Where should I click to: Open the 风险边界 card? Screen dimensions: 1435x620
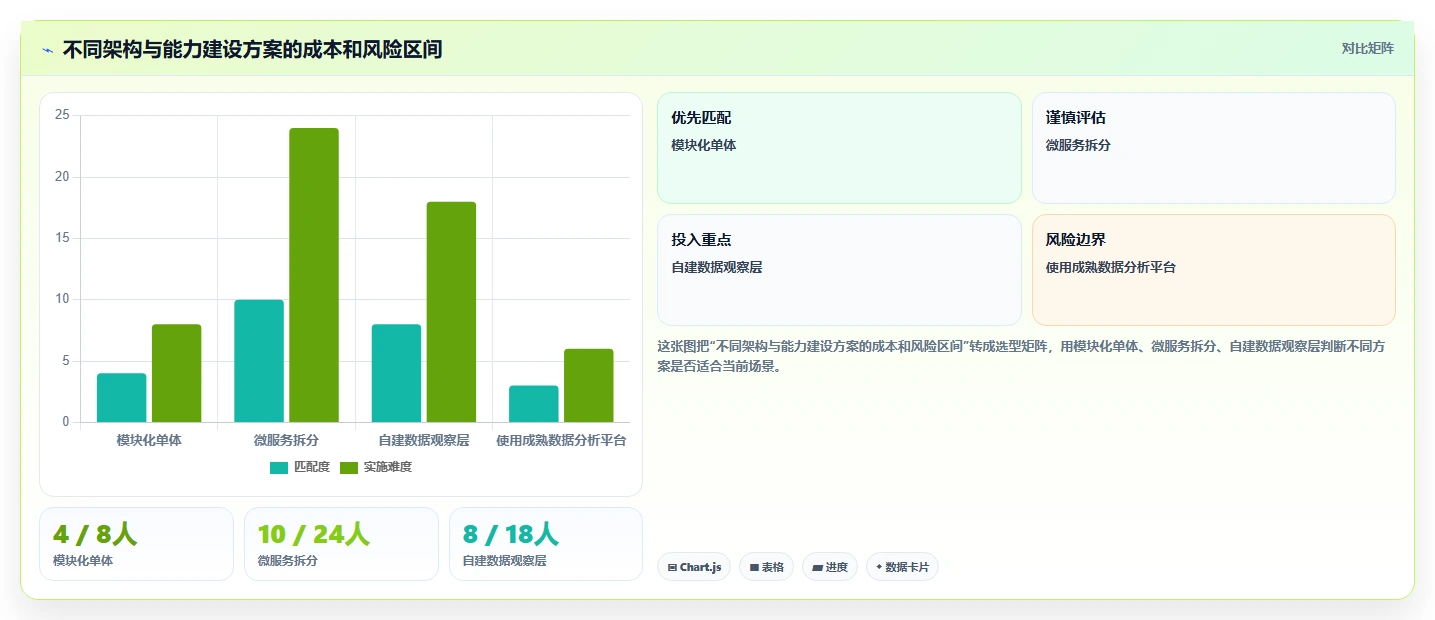1213,270
